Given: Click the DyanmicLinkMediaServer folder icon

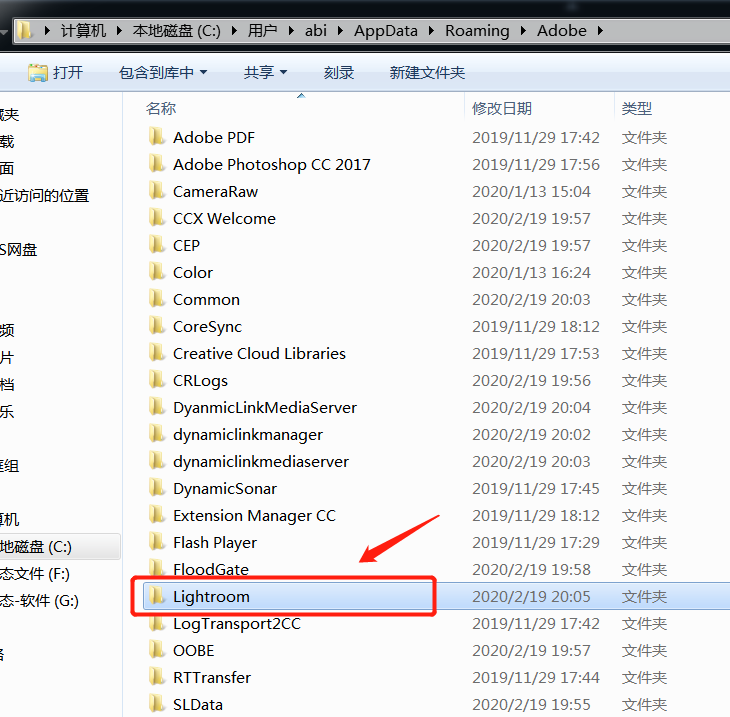Looking at the screenshot, I should click(157, 407).
